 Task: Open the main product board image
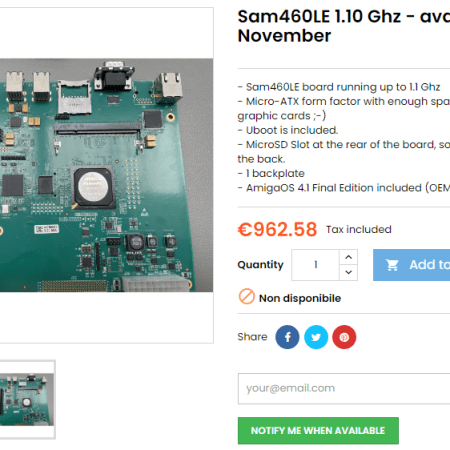(x=106, y=175)
